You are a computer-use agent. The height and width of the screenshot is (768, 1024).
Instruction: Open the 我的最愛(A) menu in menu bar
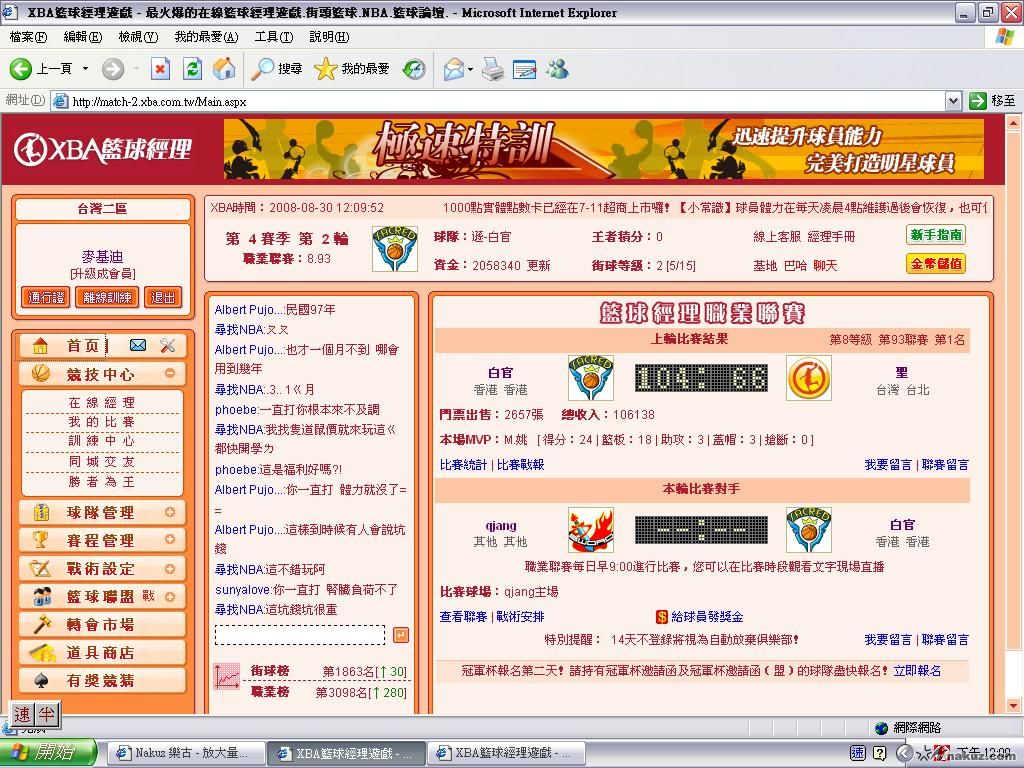(206, 37)
